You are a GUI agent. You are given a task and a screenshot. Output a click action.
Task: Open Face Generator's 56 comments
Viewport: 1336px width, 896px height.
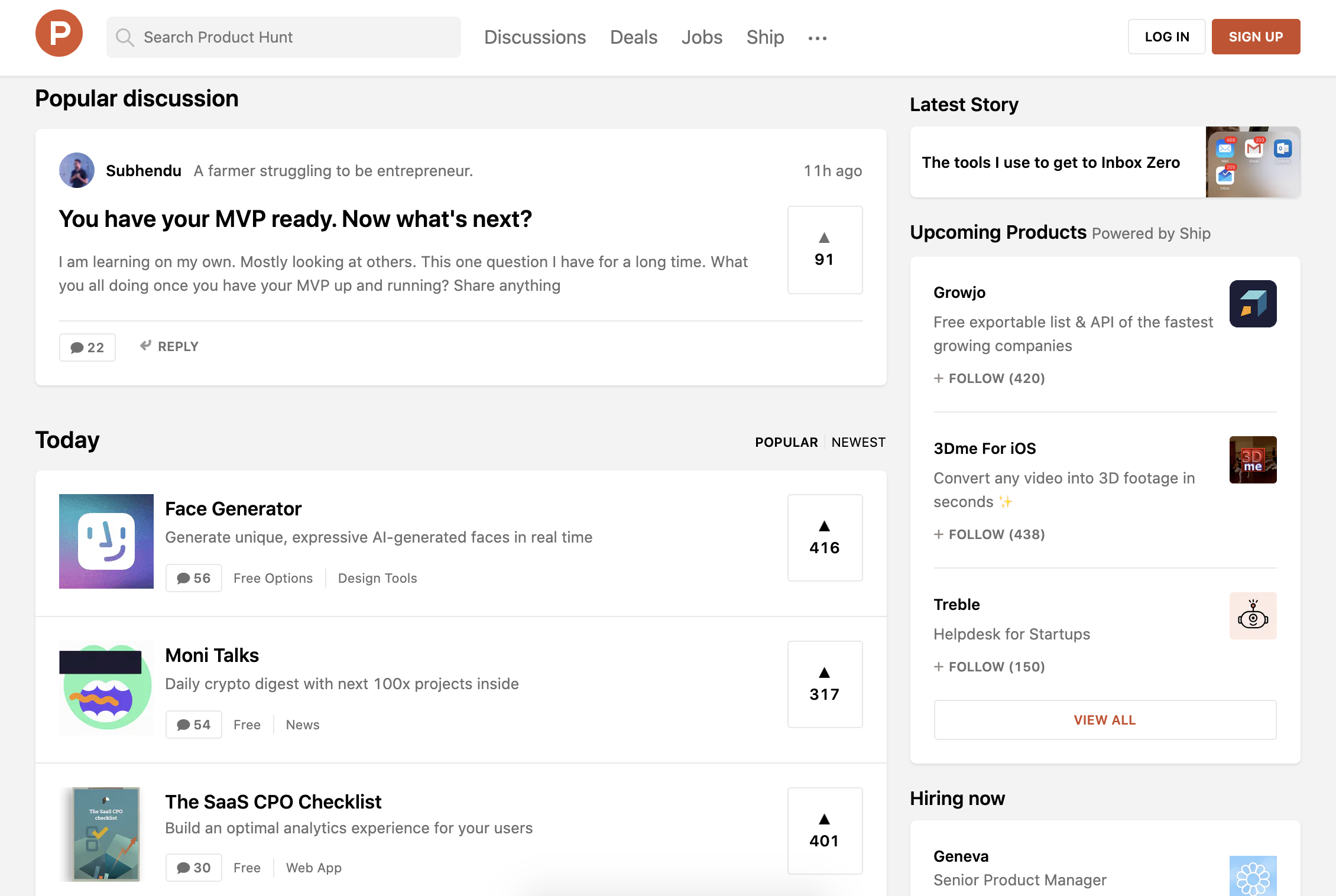(x=194, y=578)
